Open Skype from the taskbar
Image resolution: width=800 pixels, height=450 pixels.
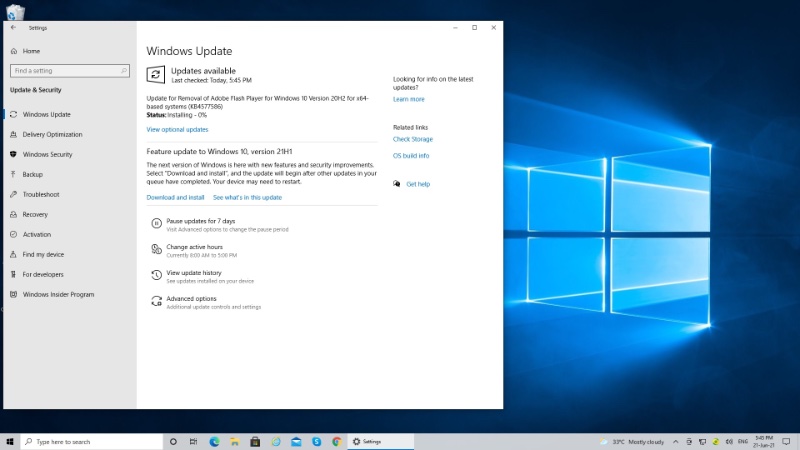[x=316, y=442]
